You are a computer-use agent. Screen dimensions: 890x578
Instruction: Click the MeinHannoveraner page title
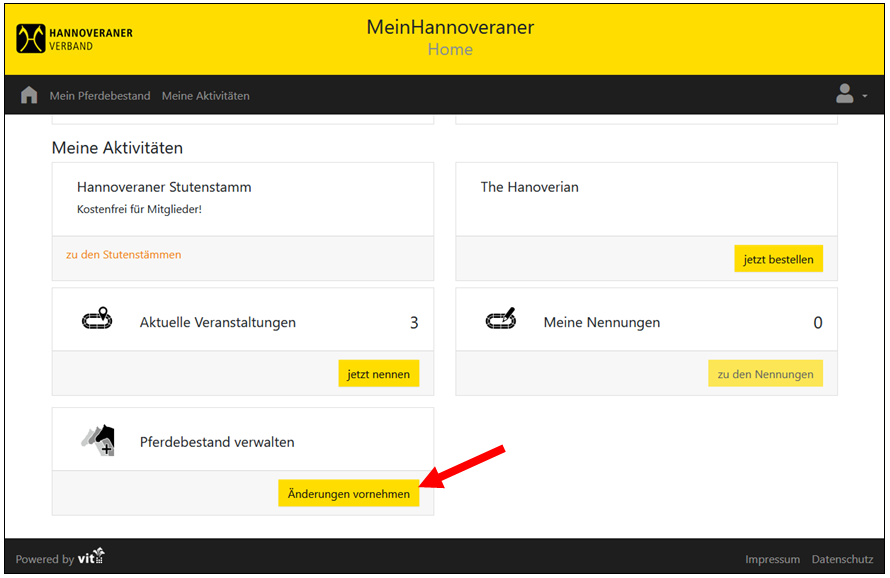click(x=450, y=27)
